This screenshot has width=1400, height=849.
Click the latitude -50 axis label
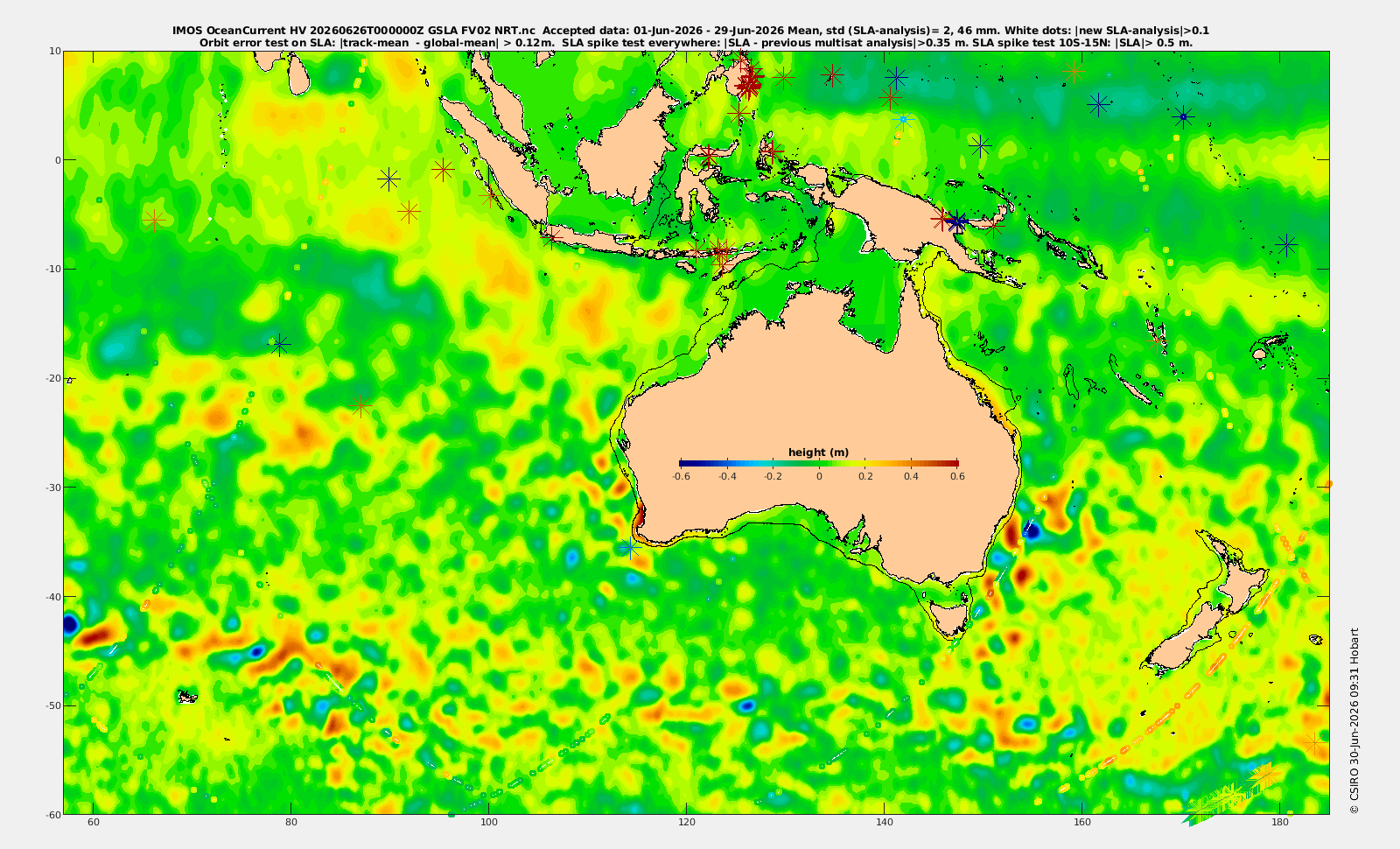click(x=52, y=705)
